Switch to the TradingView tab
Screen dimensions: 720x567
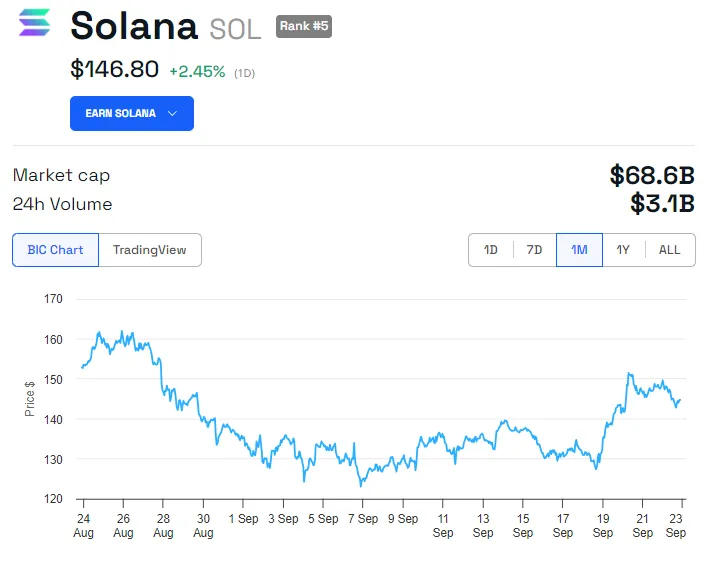tap(150, 250)
